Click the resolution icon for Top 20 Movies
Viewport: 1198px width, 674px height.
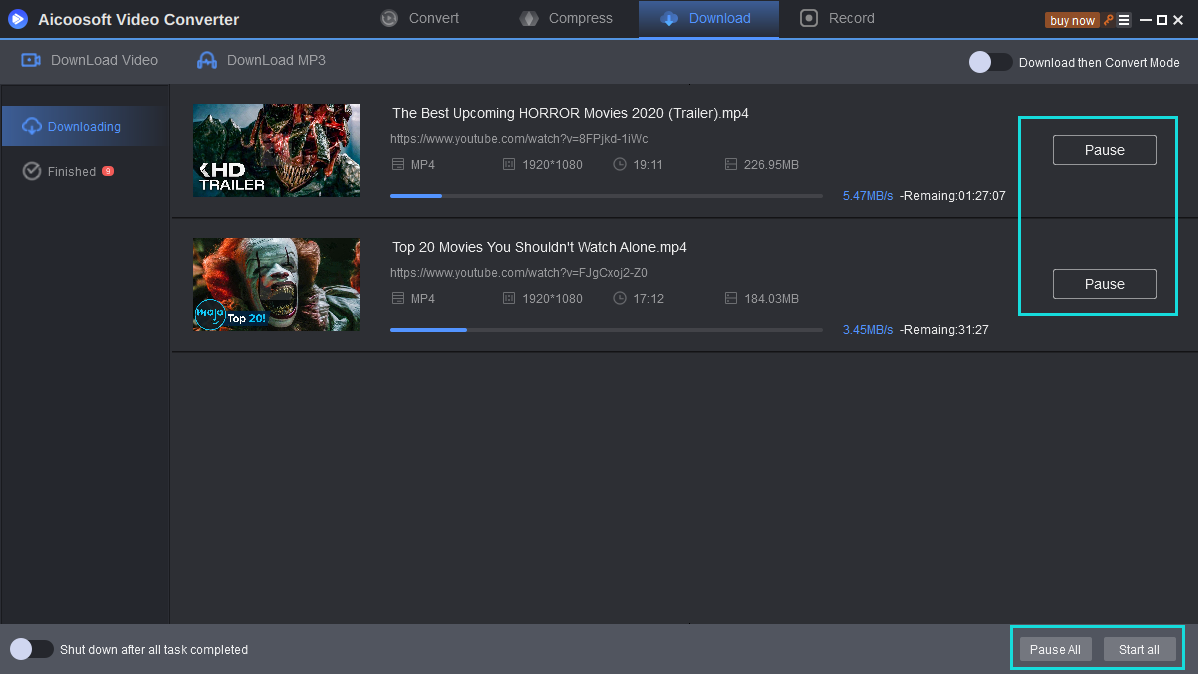pos(509,298)
